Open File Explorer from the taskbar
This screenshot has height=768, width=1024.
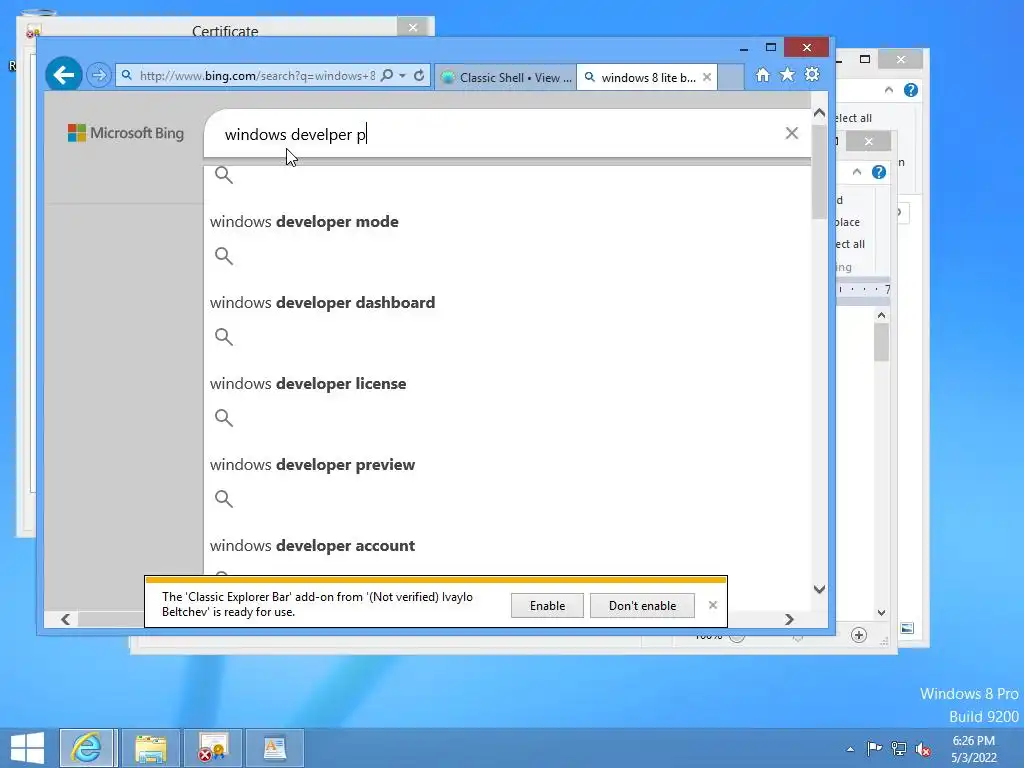151,748
